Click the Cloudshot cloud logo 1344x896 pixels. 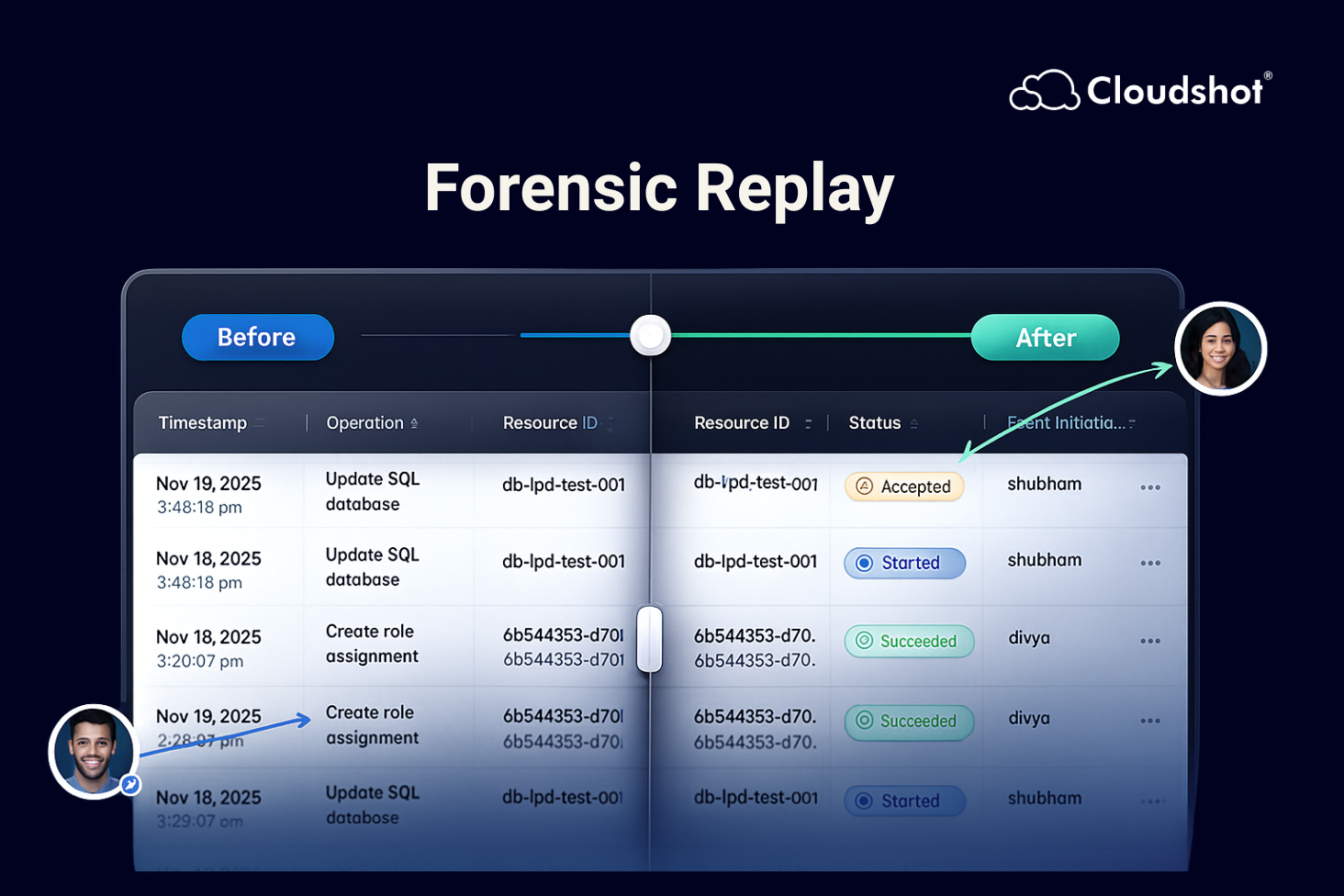coord(1044,90)
